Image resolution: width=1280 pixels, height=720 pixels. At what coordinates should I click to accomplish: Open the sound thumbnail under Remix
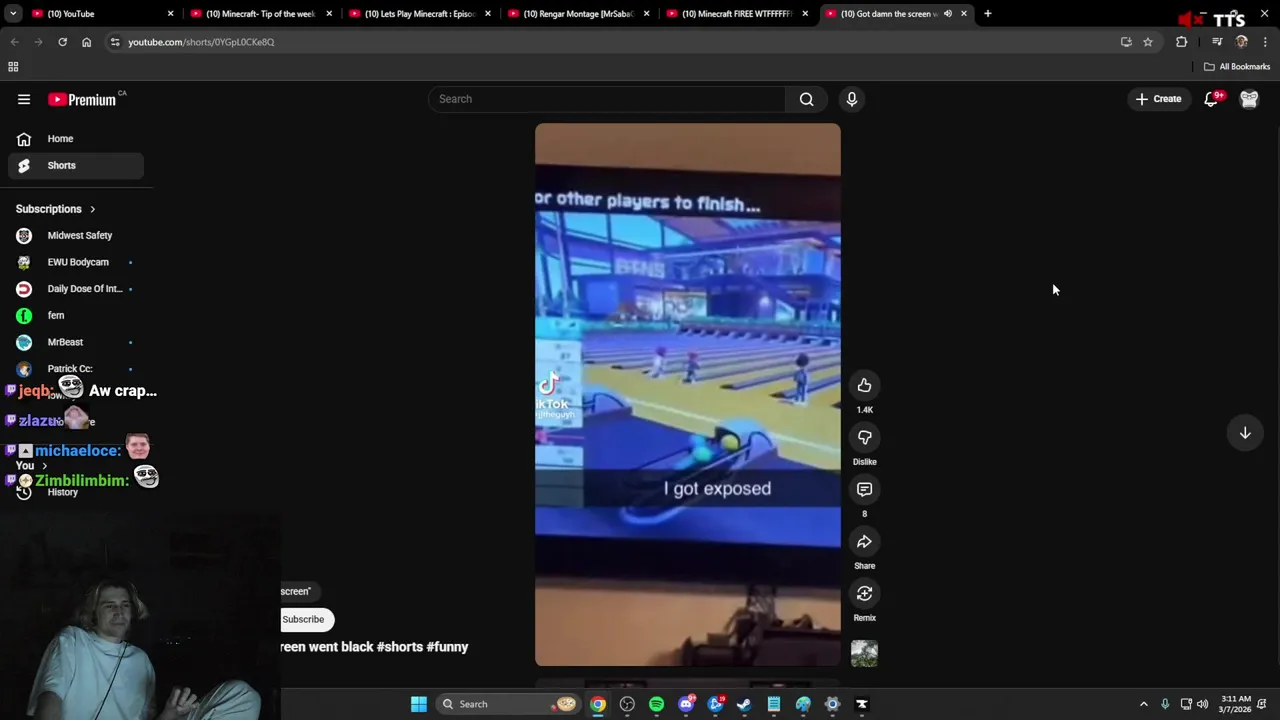864,653
